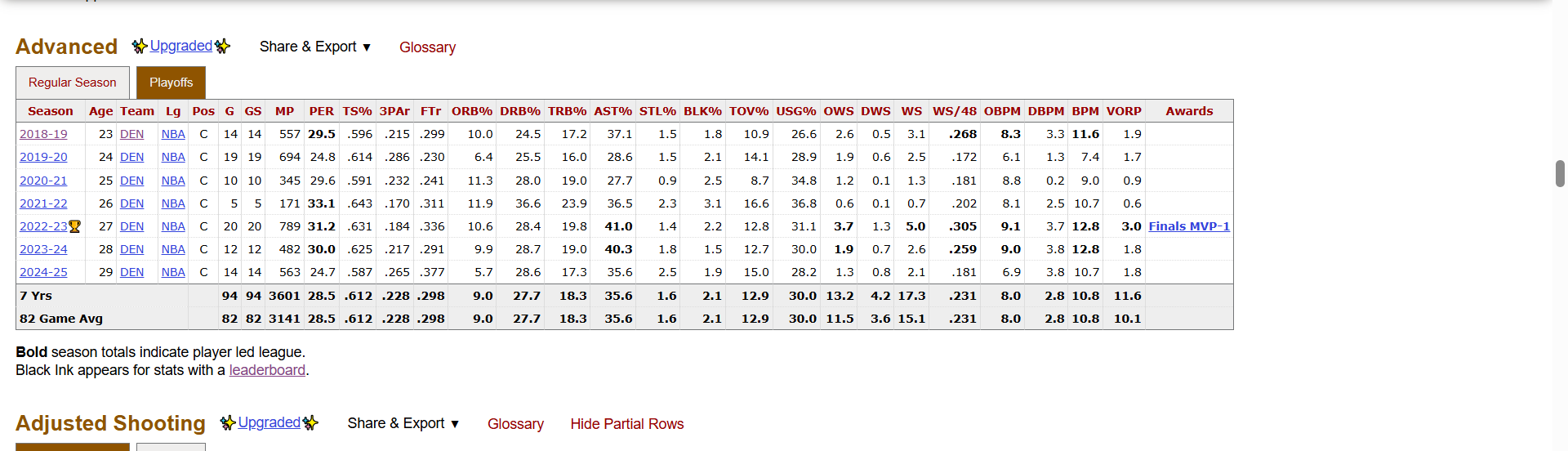The height and width of the screenshot is (451, 1568).
Task: Sort table by TS% column header
Action: click(x=357, y=111)
